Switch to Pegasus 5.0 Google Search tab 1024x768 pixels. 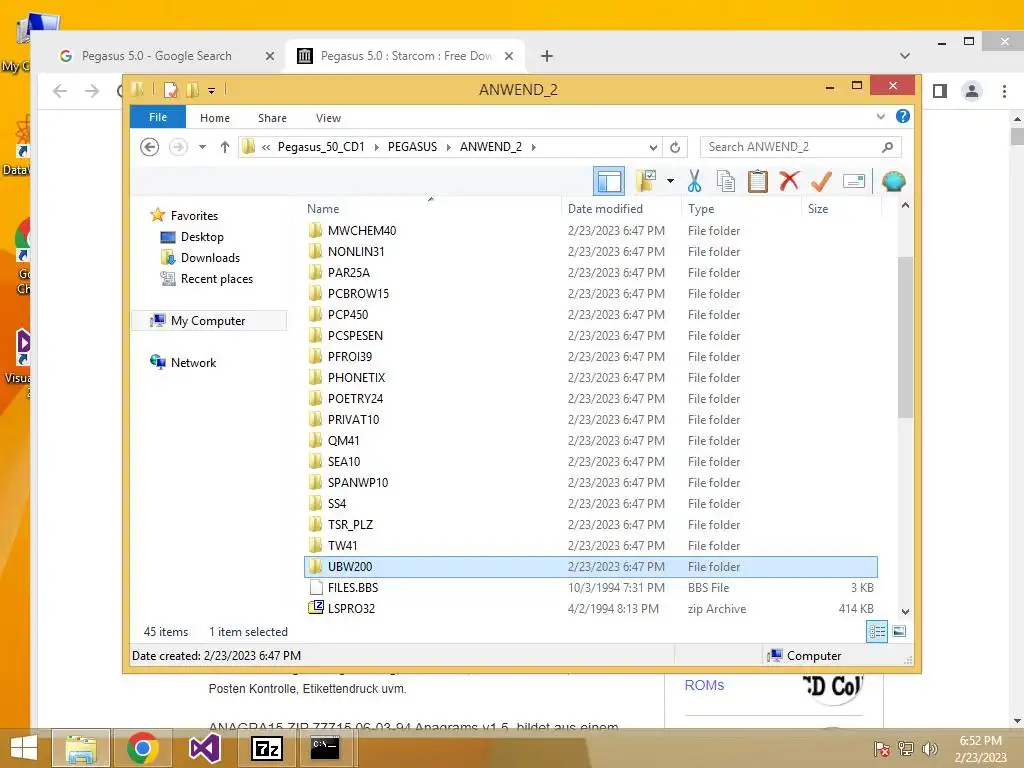(157, 56)
